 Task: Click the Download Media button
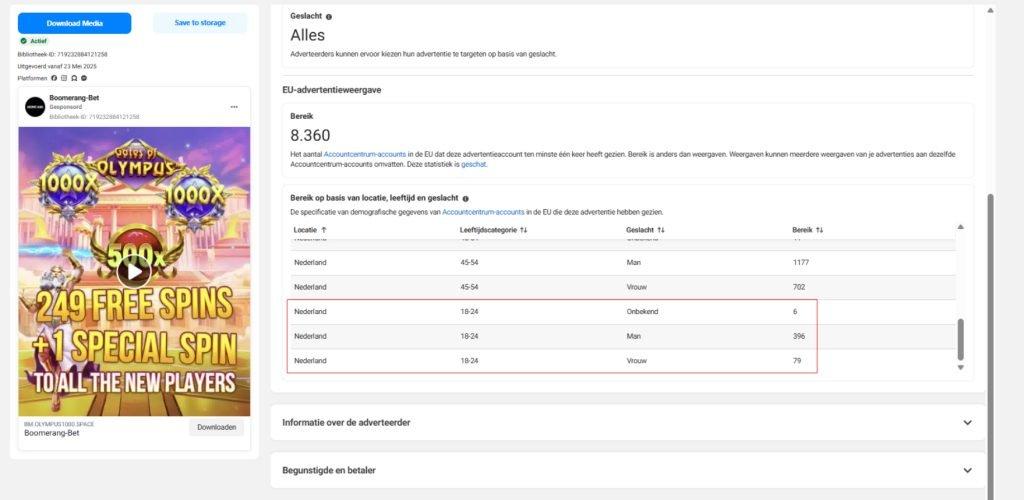tap(74, 23)
